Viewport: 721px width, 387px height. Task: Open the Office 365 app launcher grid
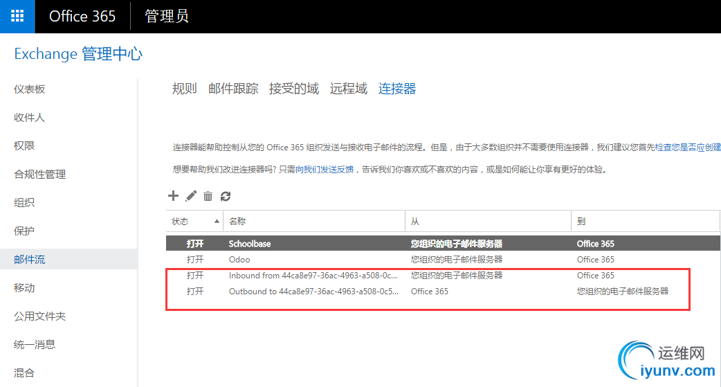point(17,16)
